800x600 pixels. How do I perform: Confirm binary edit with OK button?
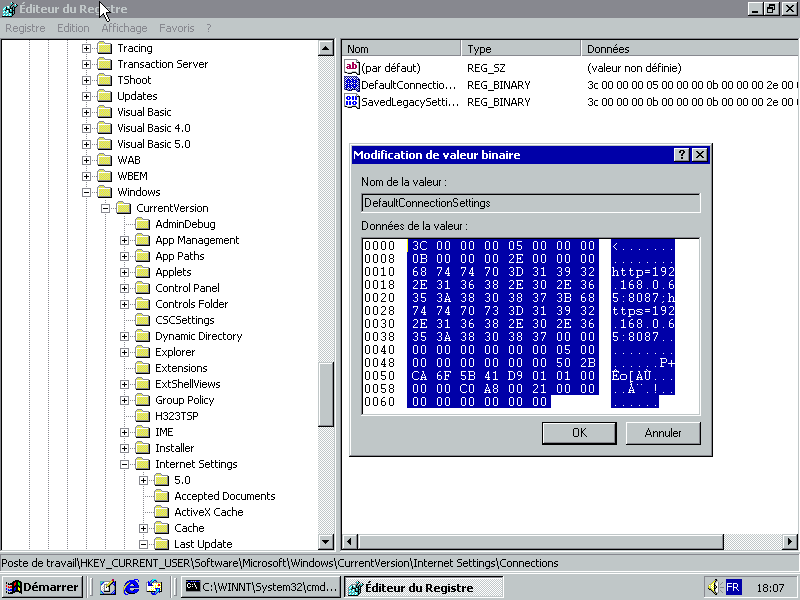(579, 433)
